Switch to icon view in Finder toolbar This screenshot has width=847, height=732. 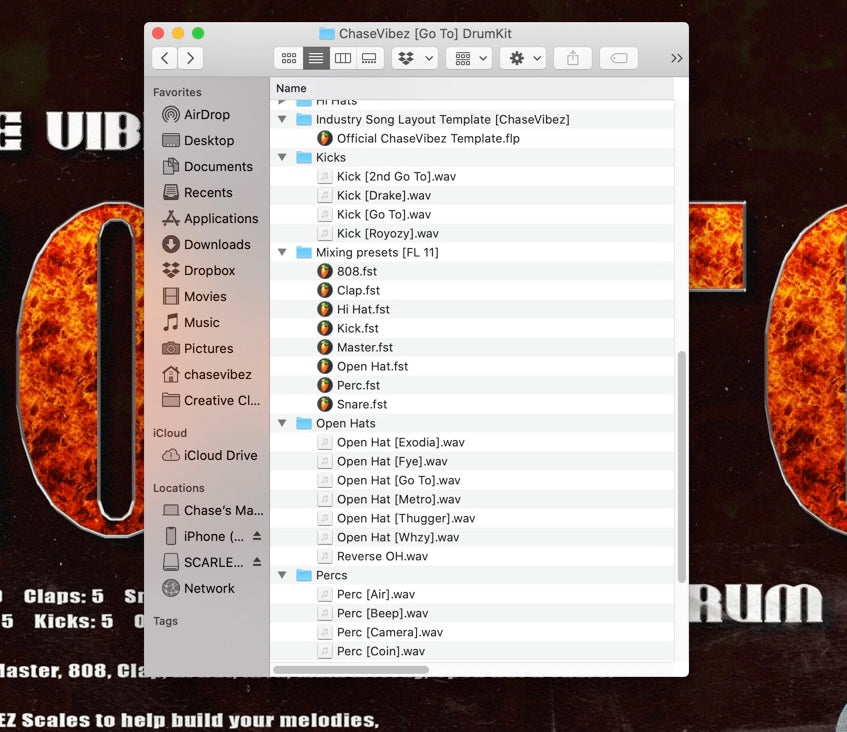[289, 58]
